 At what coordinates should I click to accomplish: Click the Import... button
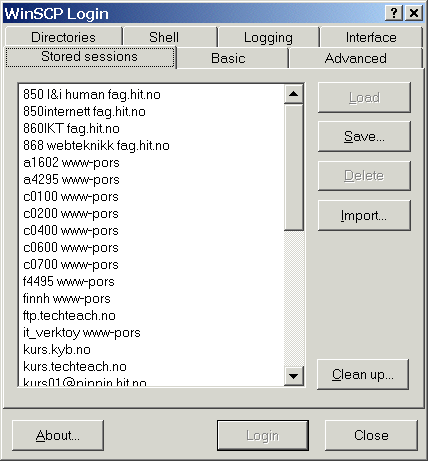pyautogui.click(x=364, y=215)
